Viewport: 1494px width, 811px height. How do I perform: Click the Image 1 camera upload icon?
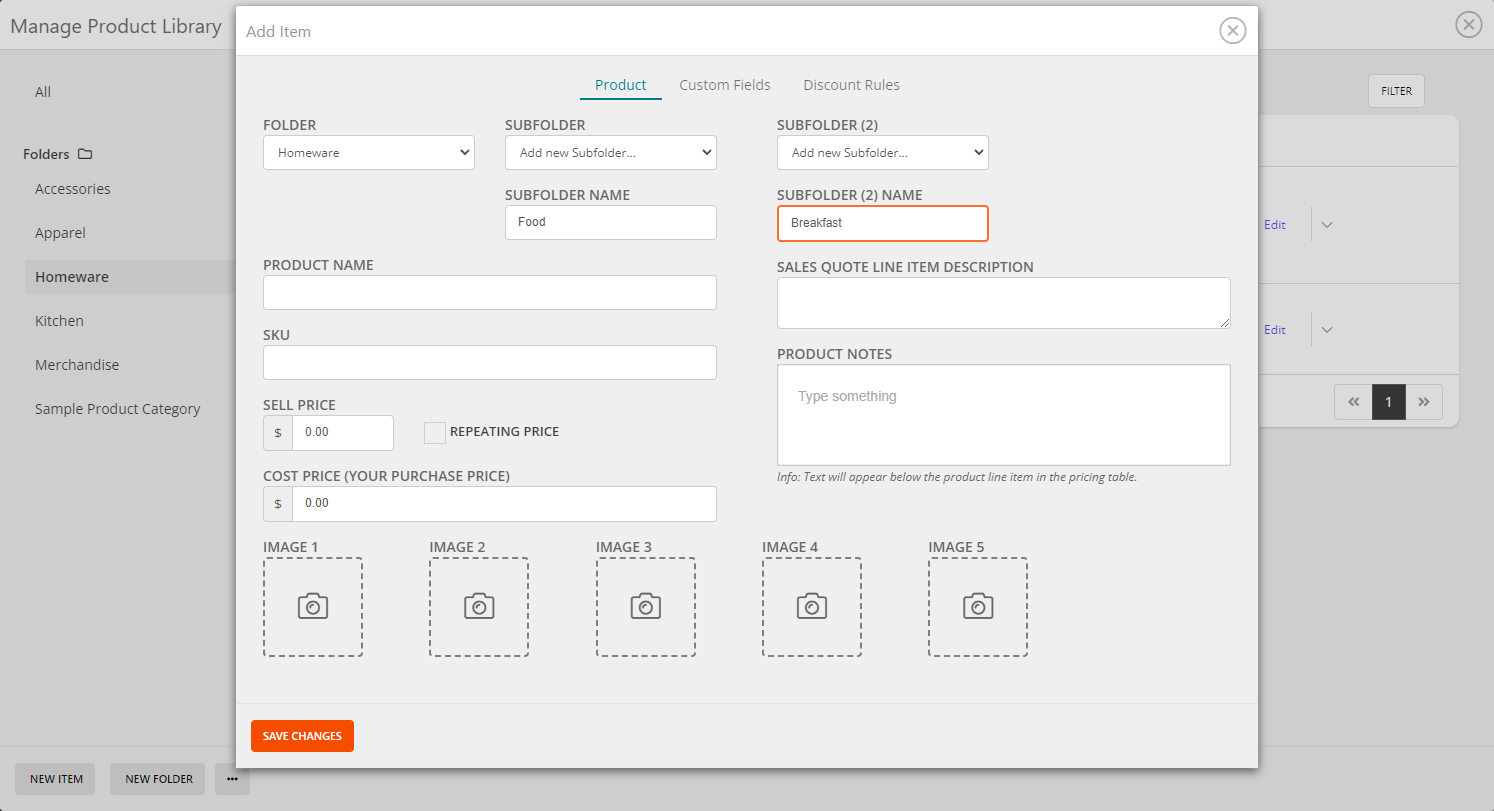click(313, 606)
